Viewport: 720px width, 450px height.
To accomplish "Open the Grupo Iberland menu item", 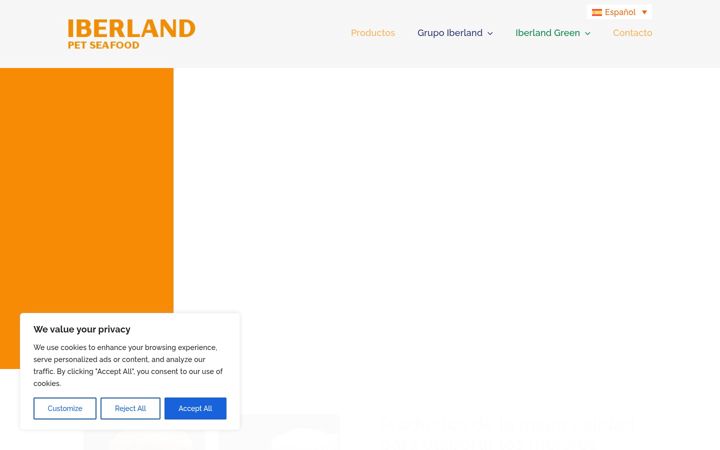I will point(450,33).
